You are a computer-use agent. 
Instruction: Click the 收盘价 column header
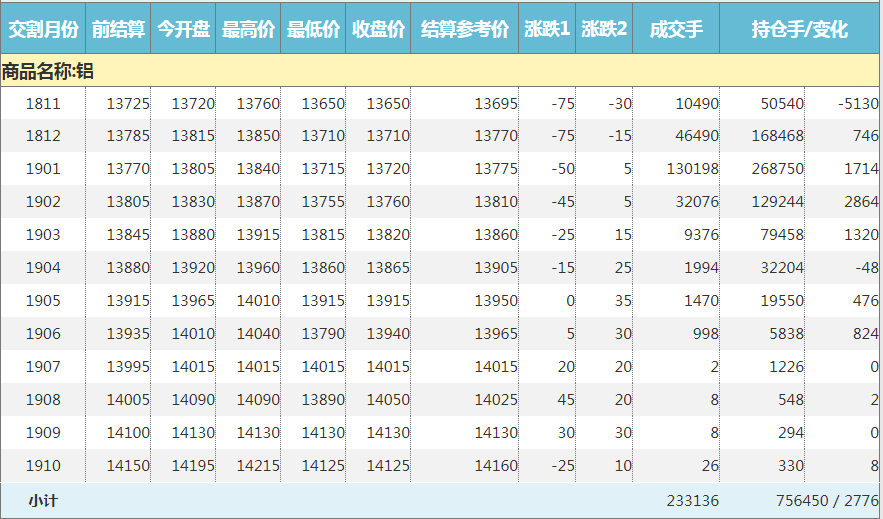pos(378,29)
